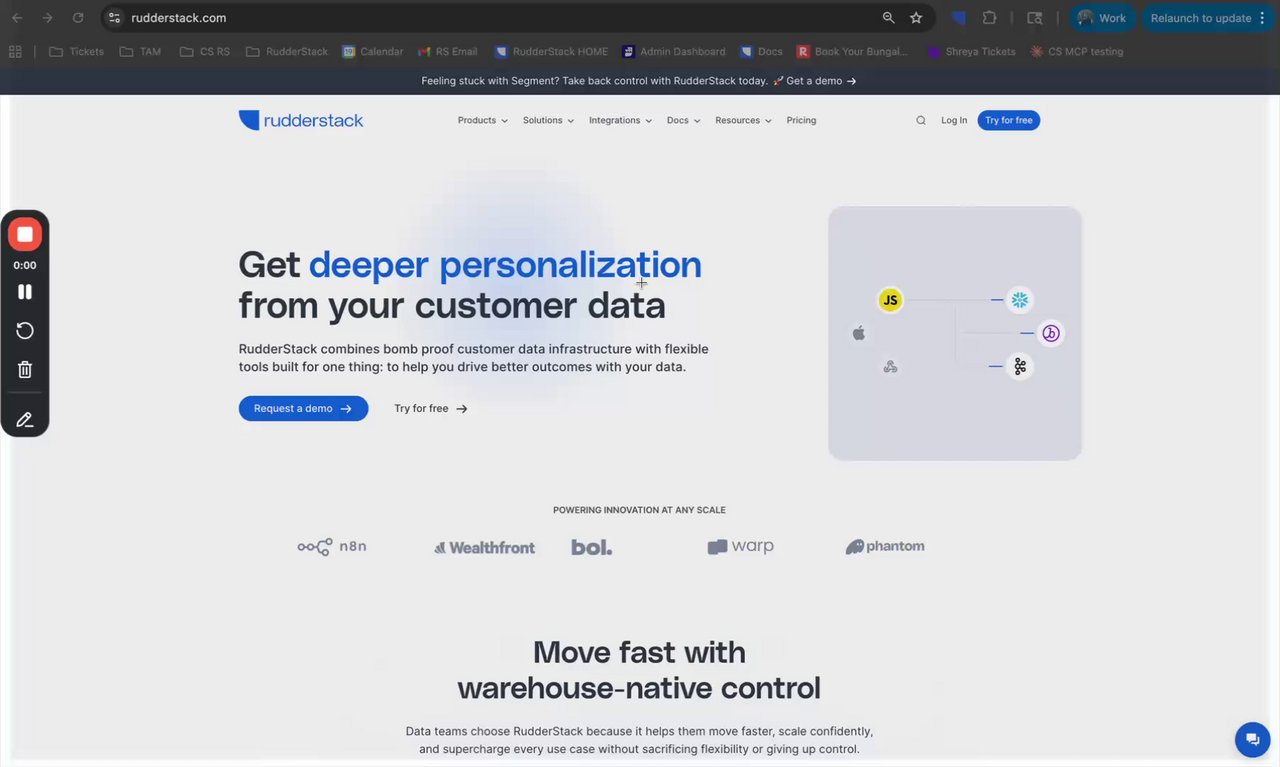1280x767 pixels.
Task: Click Get a demo in top banner
Action: [821, 81]
